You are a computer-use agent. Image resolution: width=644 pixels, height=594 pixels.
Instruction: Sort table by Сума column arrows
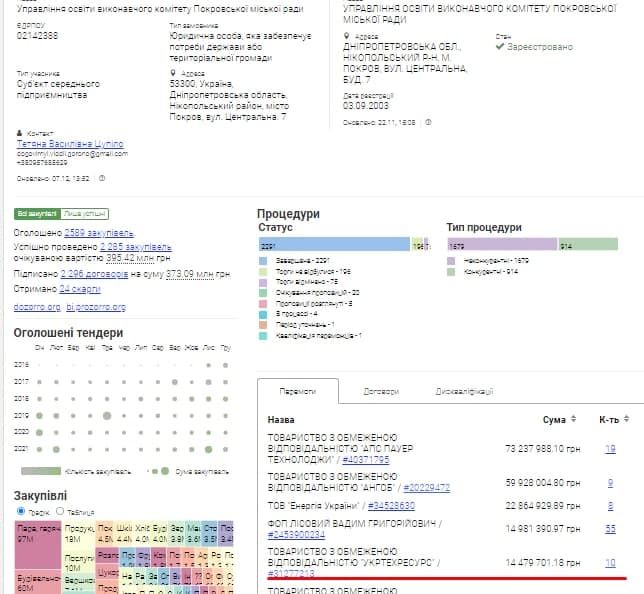(575, 420)
